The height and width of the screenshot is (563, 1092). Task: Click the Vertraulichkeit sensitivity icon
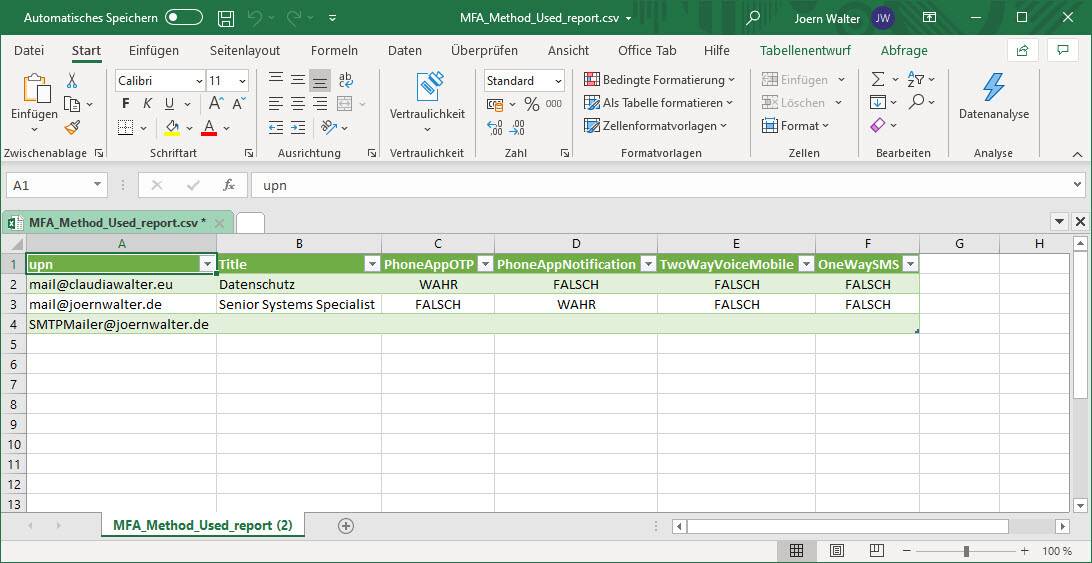click(x=427, y=96)
